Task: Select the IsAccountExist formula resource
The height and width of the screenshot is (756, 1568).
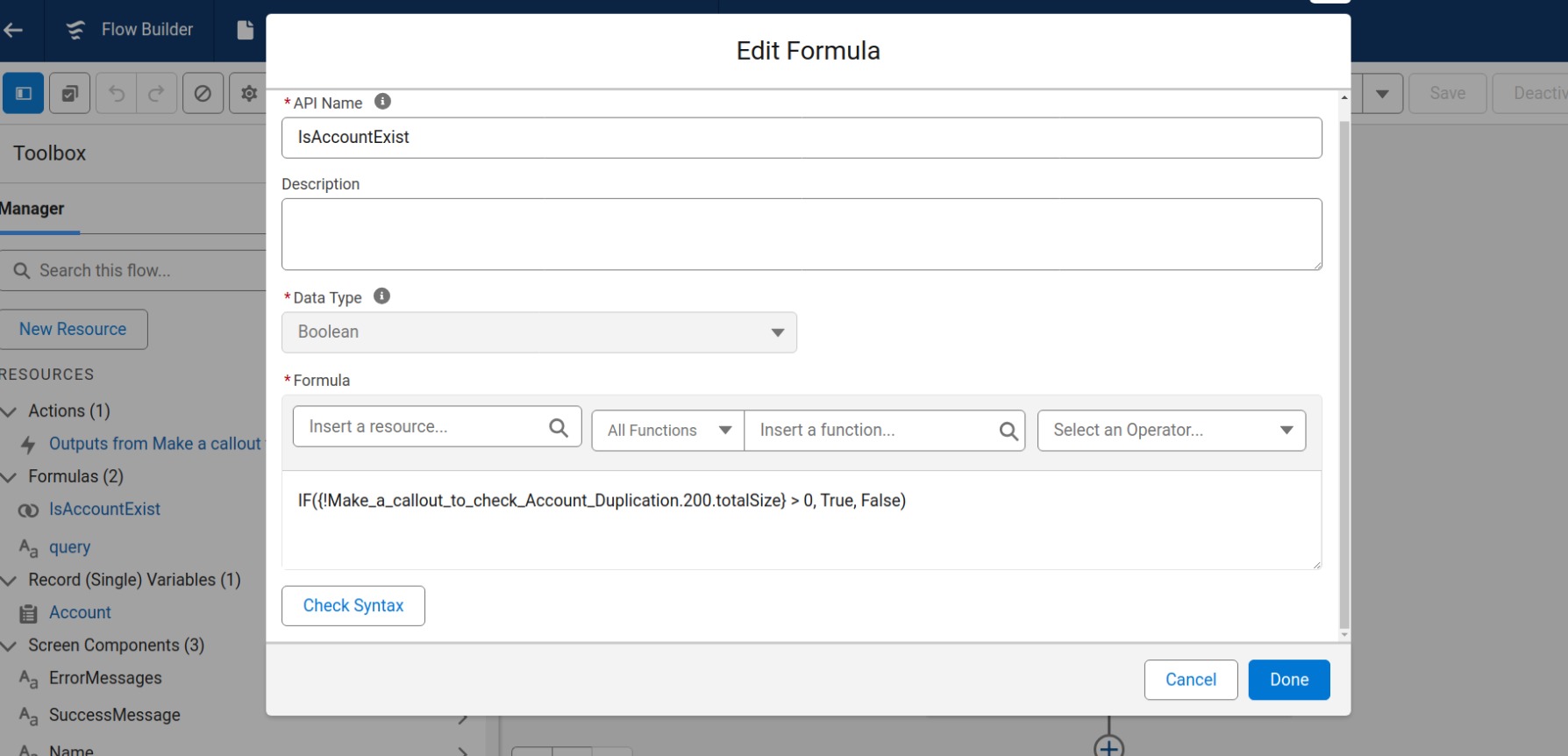Action: [x=104, y=510]
